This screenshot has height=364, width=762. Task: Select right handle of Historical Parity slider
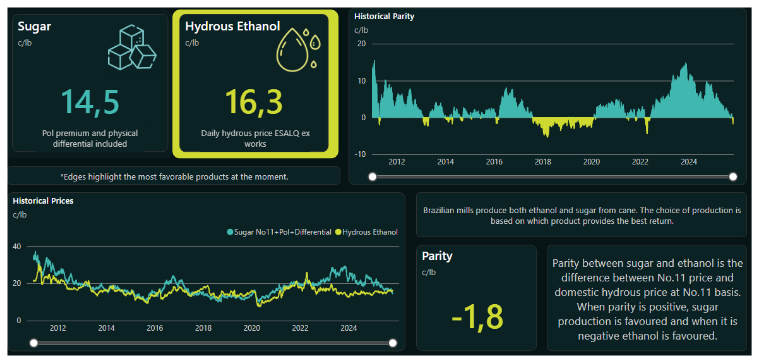click(x=733, y=176)
